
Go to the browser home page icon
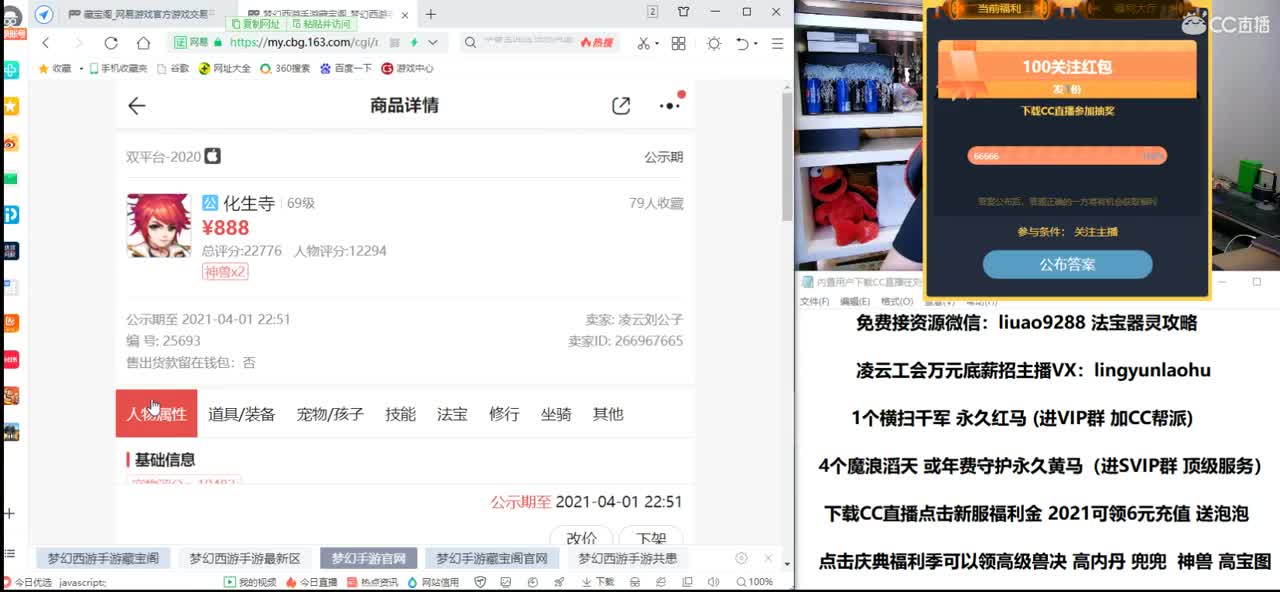143,43
